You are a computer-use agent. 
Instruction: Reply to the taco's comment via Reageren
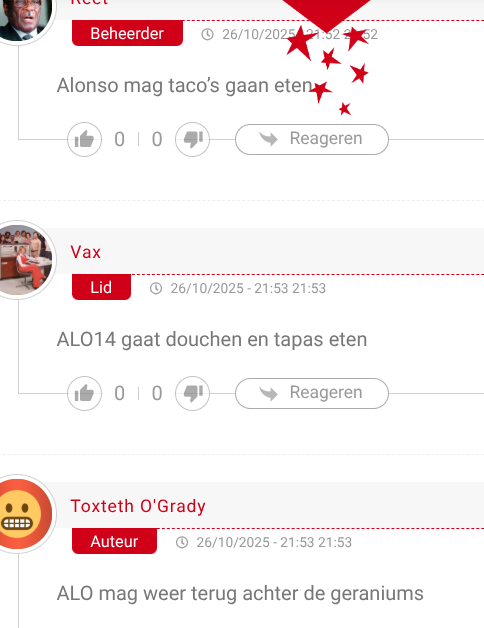tap(312, 139)
